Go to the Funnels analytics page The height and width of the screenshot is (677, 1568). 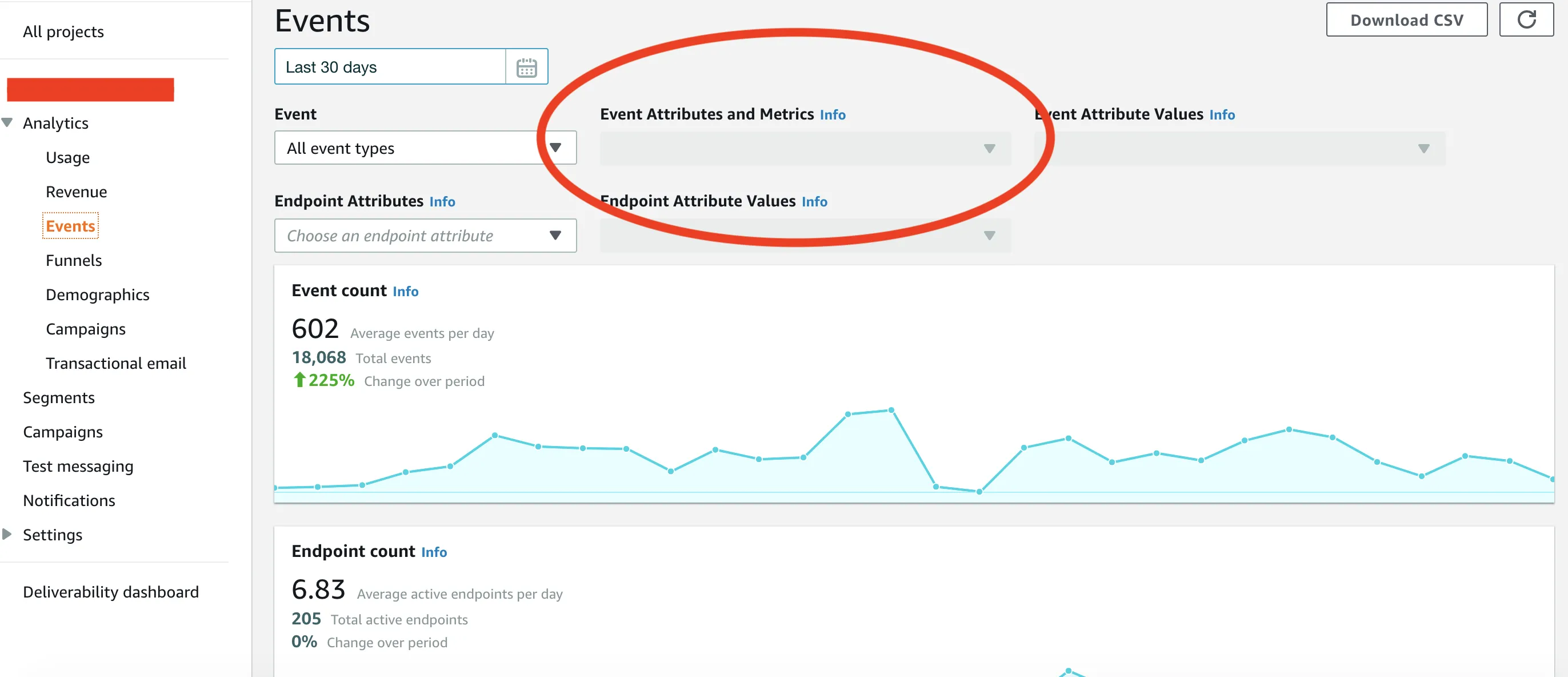point(74,260)
